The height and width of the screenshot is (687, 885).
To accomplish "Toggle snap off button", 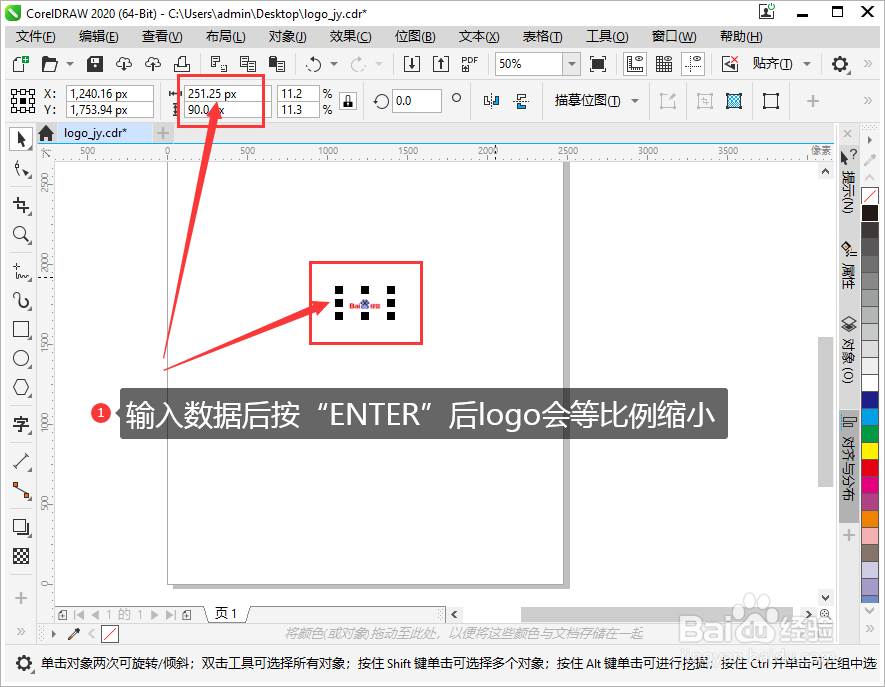I will (730, 64).
